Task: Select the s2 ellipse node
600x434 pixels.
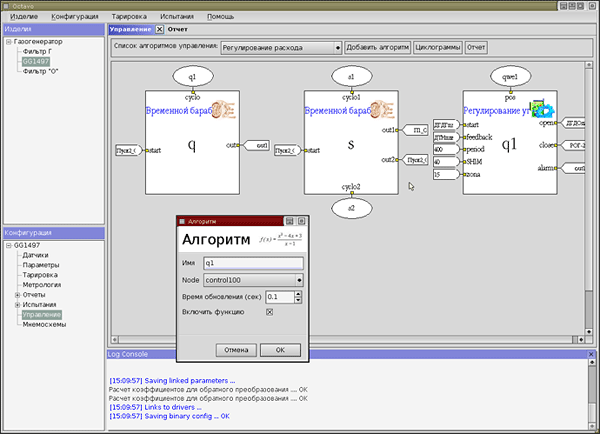Action: pyautogui.click(x=352, y=208)
